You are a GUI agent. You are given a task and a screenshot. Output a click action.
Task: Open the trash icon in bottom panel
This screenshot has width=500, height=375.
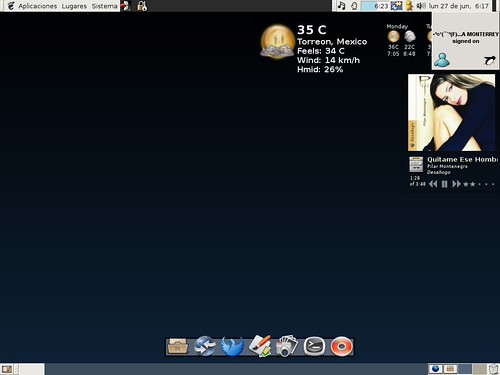point(494,369)
